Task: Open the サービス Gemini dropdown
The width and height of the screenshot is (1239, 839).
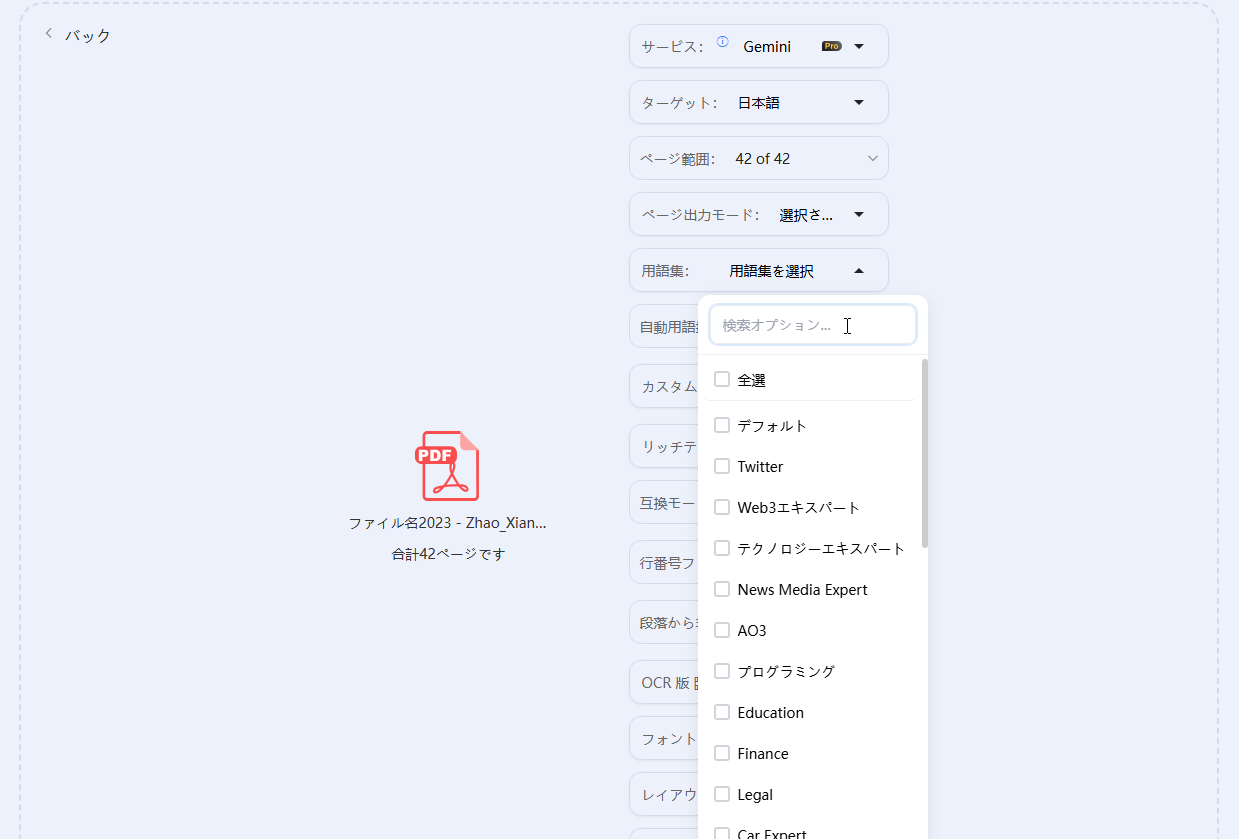Action: (858, 46)
